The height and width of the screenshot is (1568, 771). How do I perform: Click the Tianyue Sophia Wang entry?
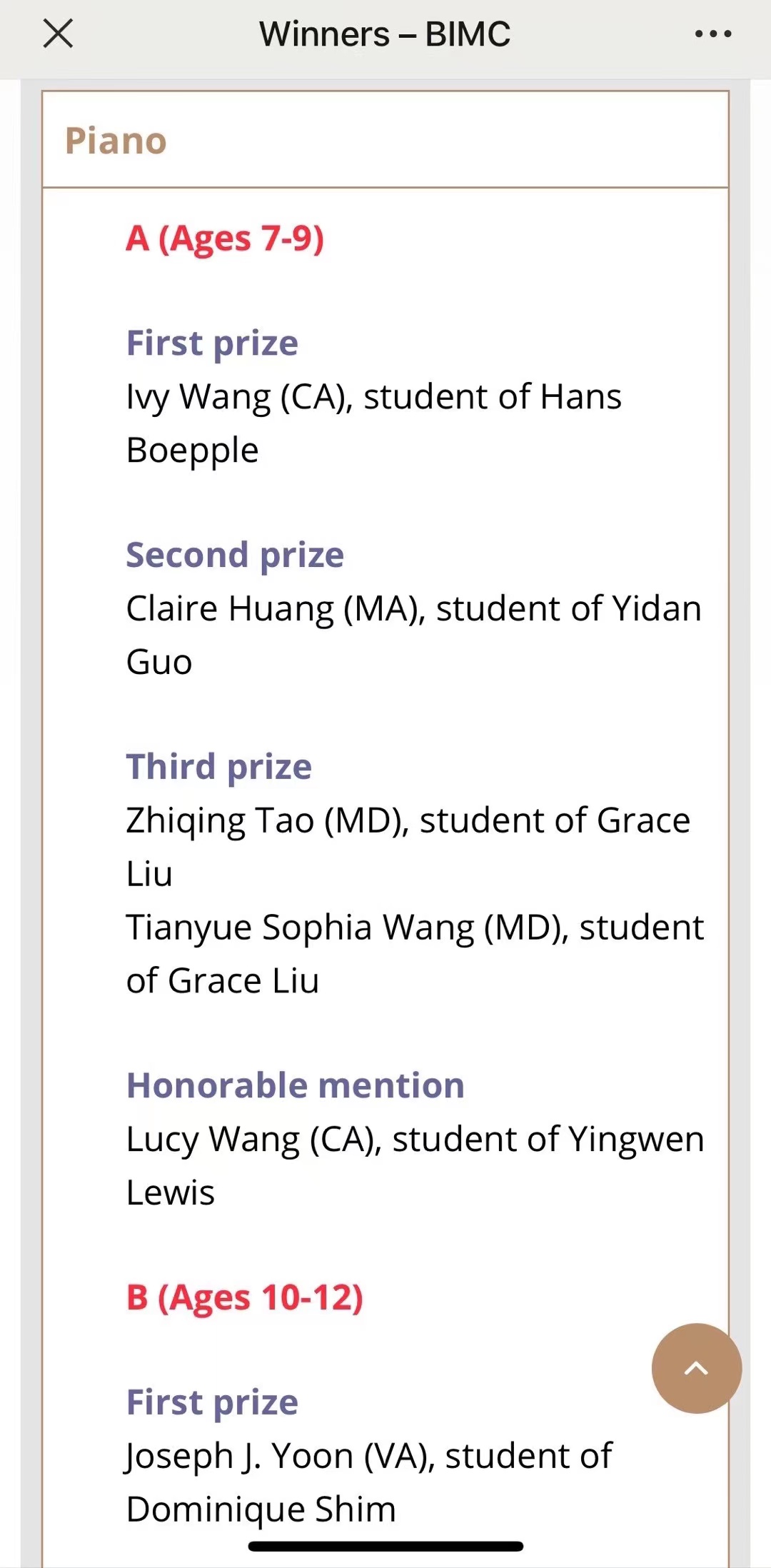coord(415,953)
